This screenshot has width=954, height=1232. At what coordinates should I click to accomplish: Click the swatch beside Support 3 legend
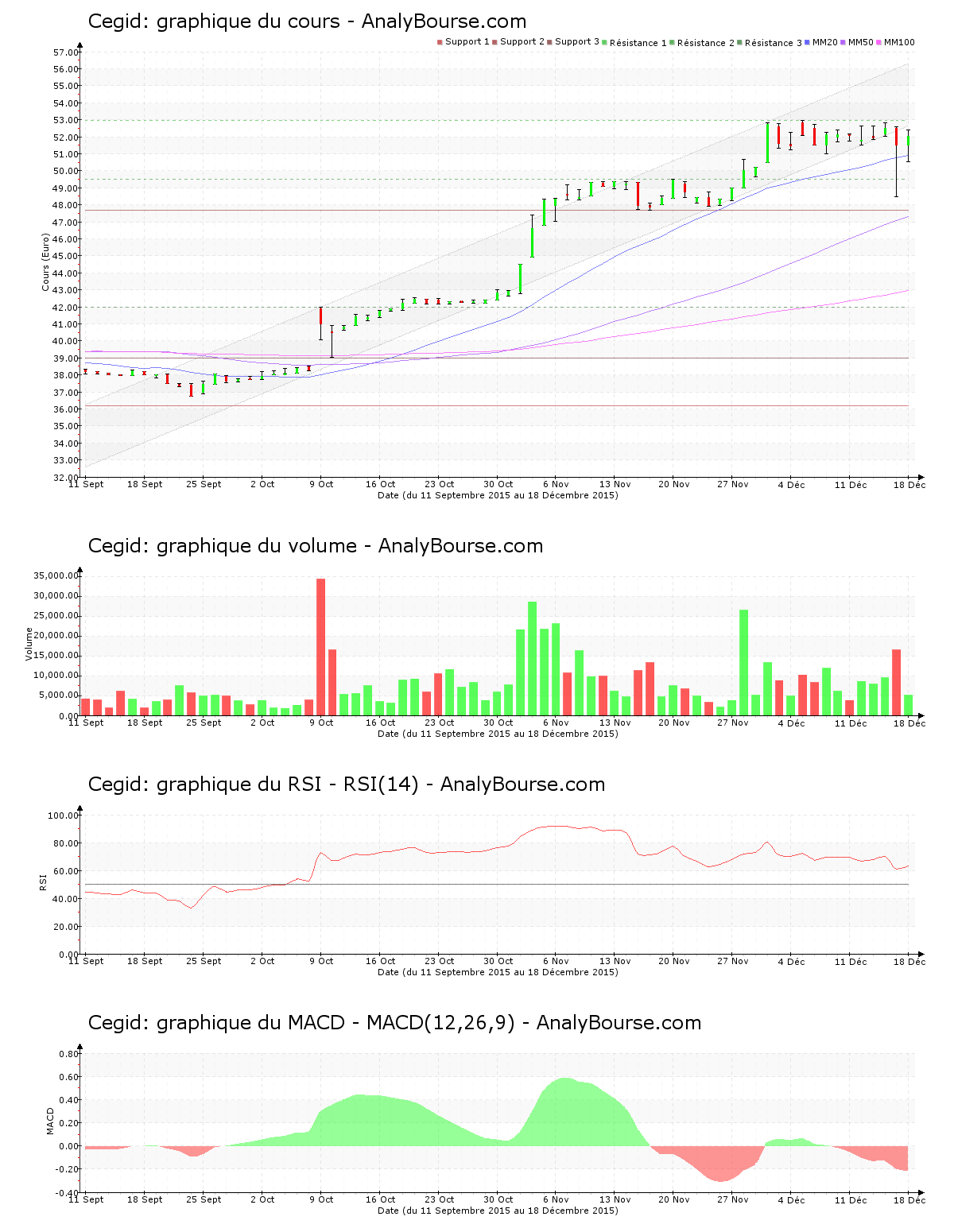(x=549, y=42)
